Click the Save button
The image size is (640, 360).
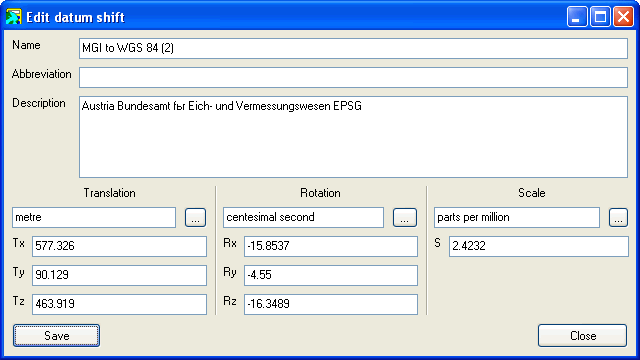(x=56, y=336)
